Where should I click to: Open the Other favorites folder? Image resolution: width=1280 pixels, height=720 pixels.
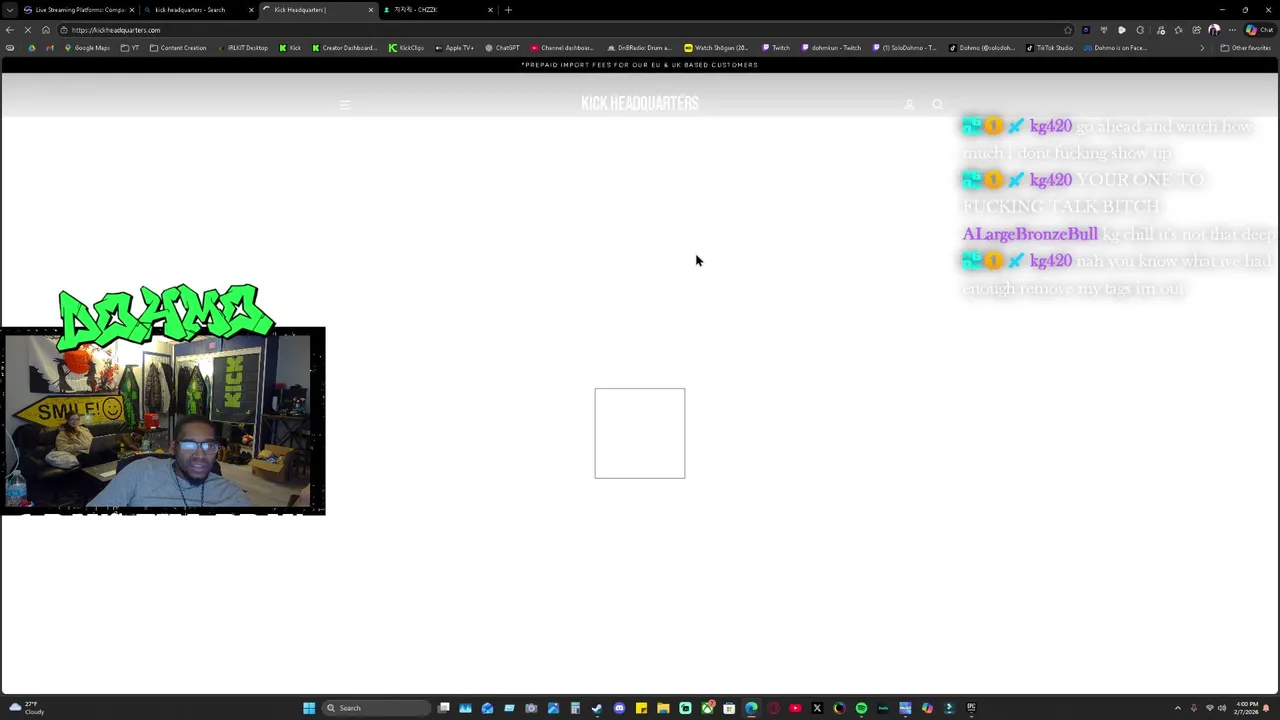point(1245,48)
